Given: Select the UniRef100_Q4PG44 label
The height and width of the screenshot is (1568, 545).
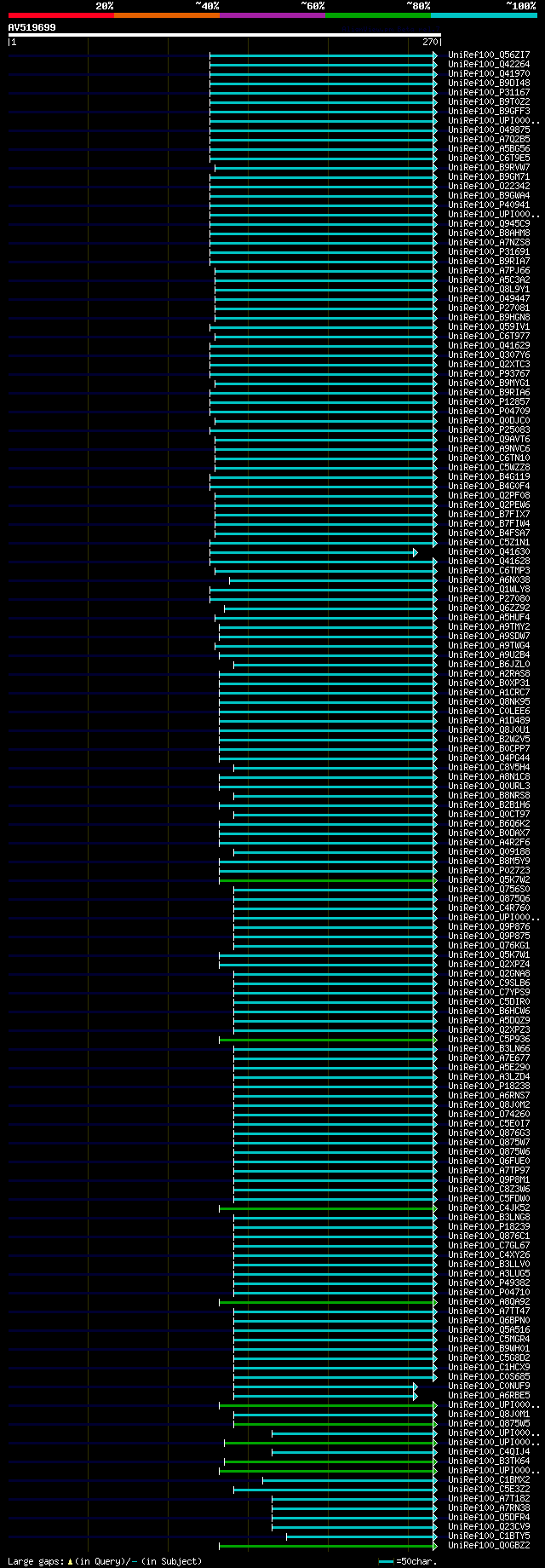Looking at the screenshot, I should click(489, 758).
